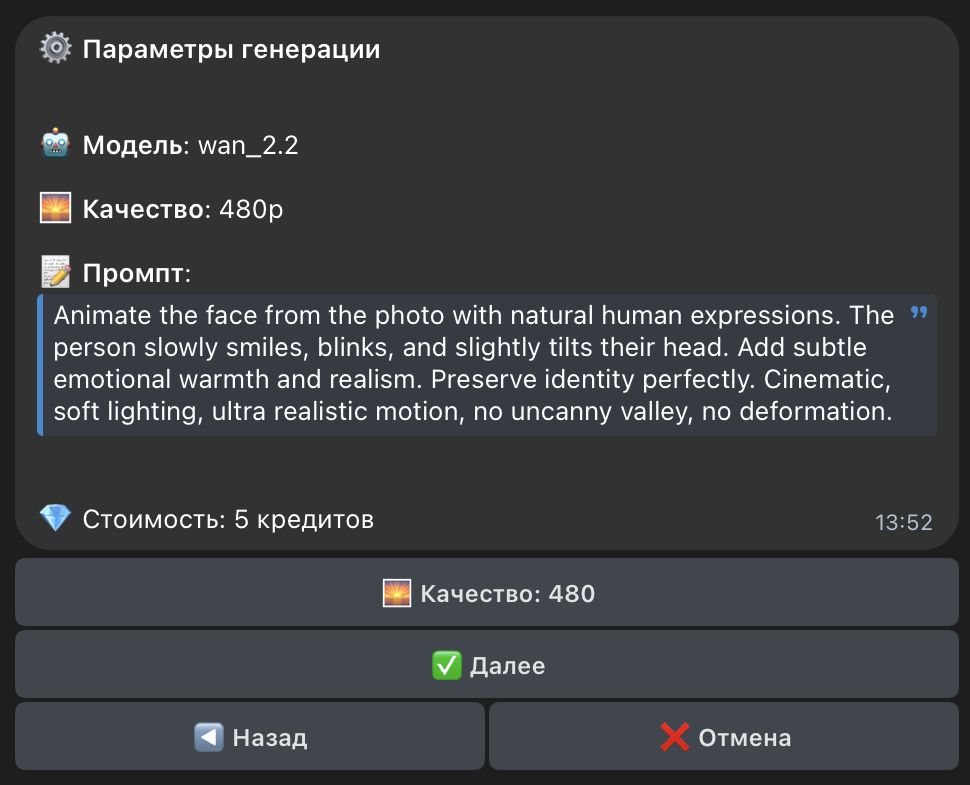Click the quotation mark icon in the prompt block

[x=917, y=313]
